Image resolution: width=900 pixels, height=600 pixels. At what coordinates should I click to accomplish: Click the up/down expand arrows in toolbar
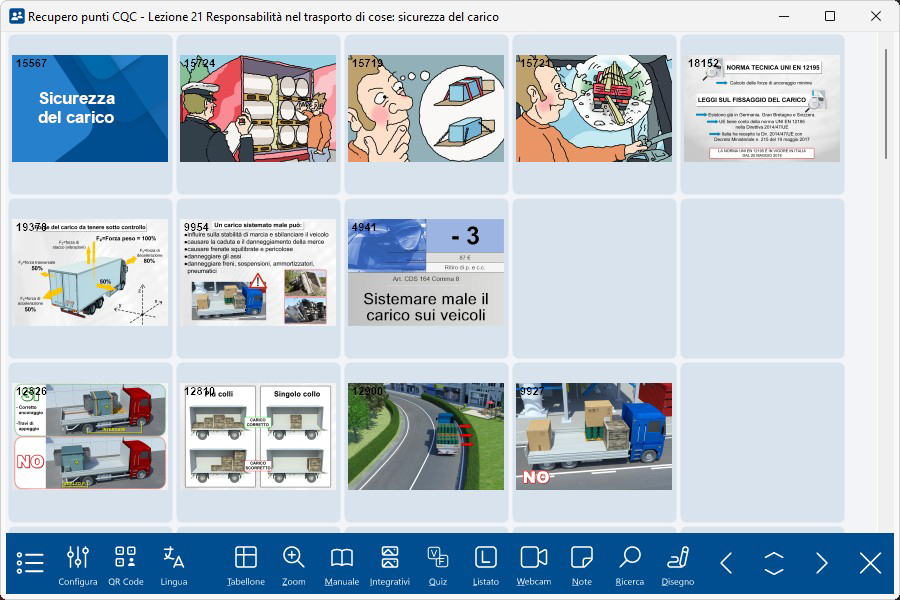click(x=774, y=563)
